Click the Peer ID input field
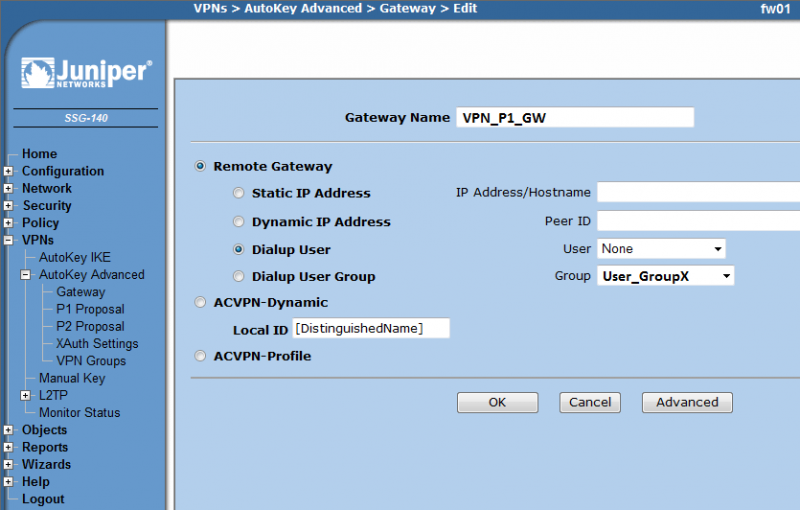The height and width of the screenshot is (510, 800). coord(698,221)
